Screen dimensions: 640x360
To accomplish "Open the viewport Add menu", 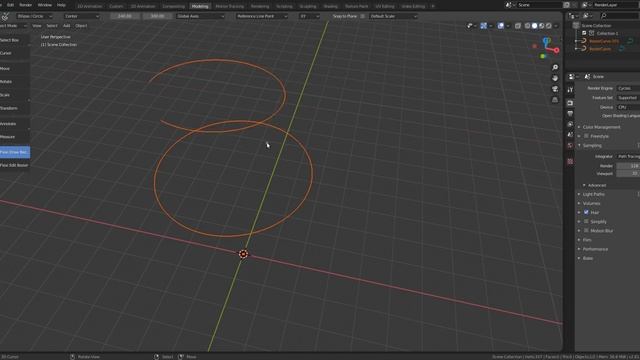I will (66, 26).
